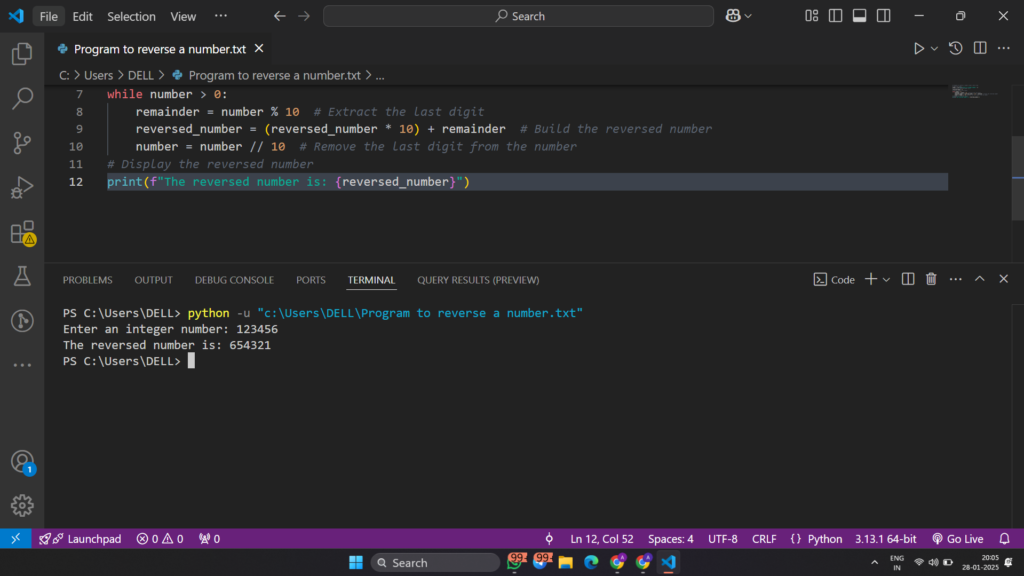
Task: Open the Testing flask view
Action: (x=22, y=276)
